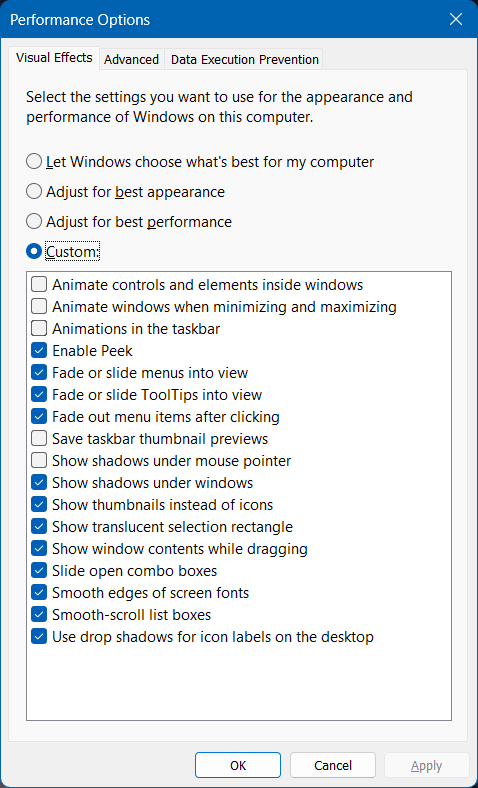Click the OK button

[238, 765]
